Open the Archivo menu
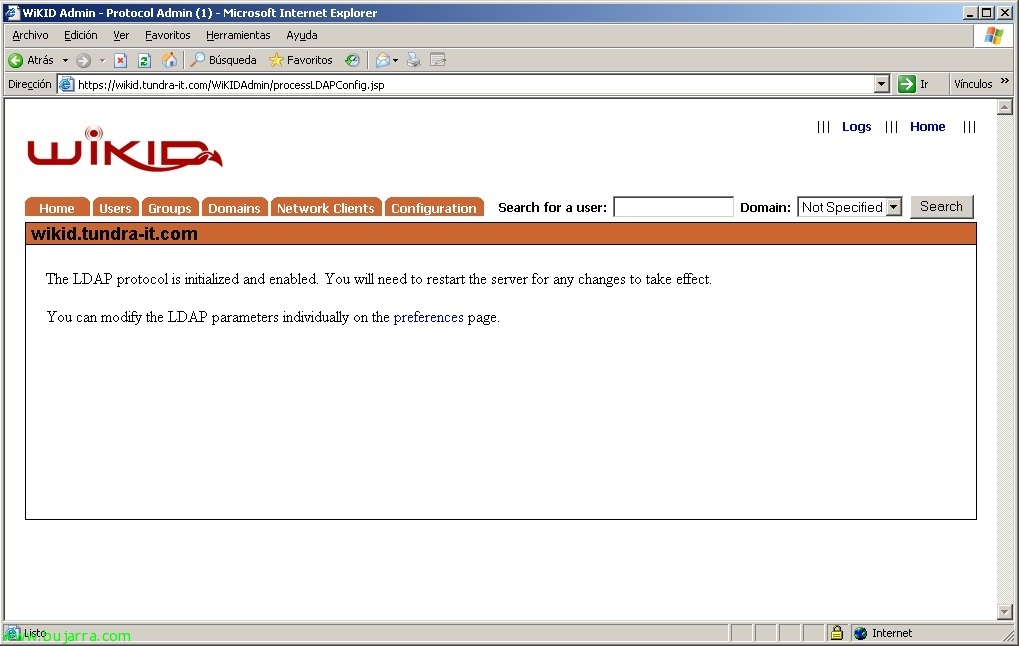Screen dimensions: 1019x646 pos(30,35)
